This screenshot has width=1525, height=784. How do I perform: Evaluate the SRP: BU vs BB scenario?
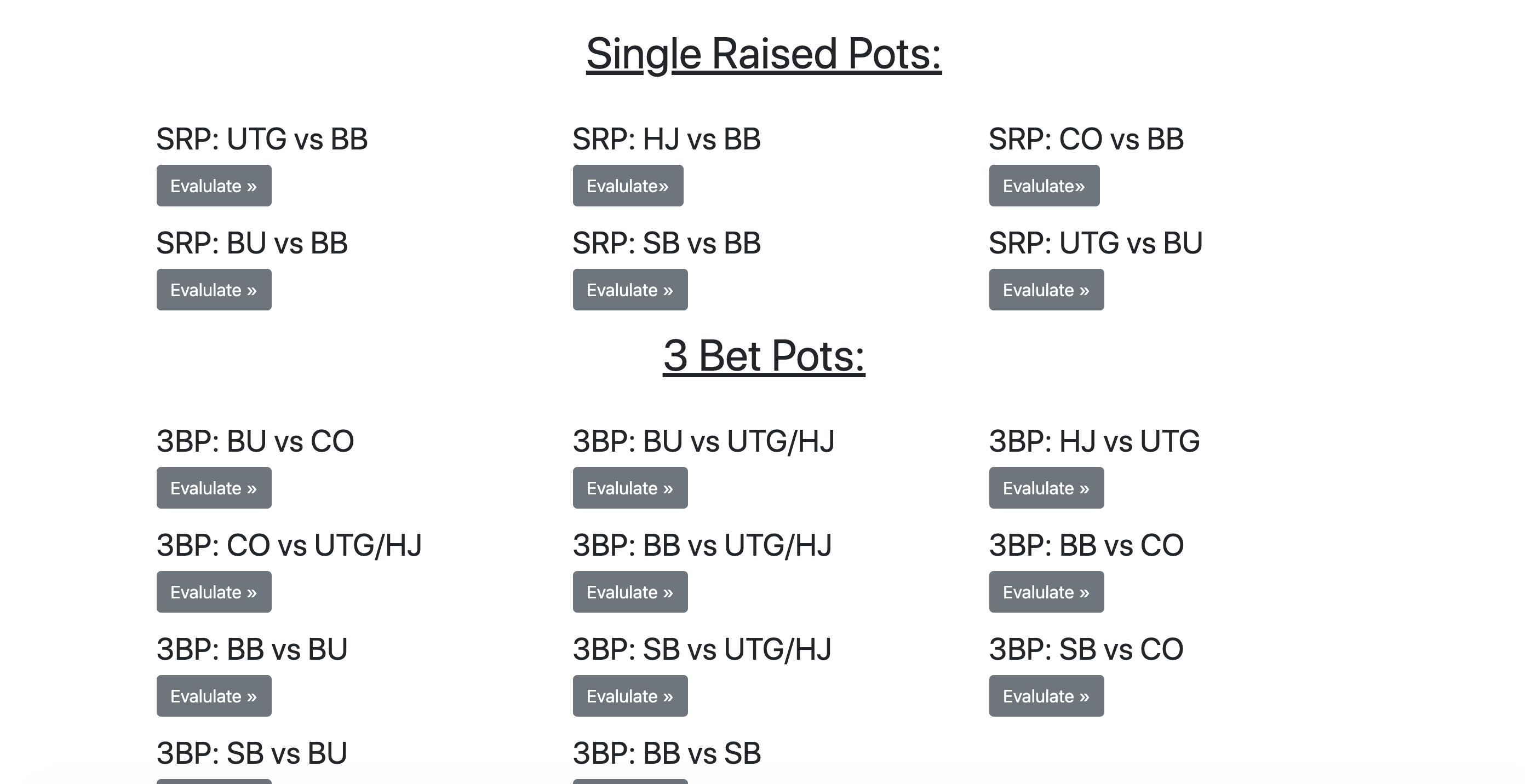[214, 290]
